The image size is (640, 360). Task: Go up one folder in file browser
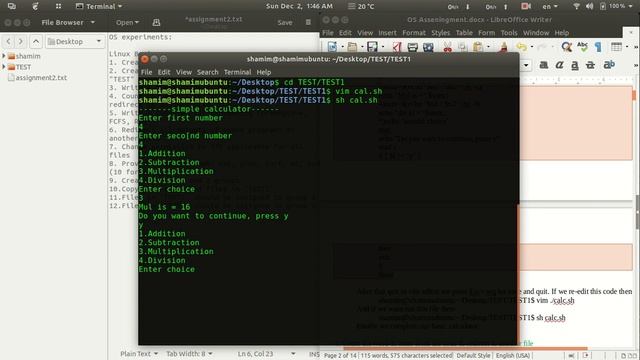[x=36, y=41]
